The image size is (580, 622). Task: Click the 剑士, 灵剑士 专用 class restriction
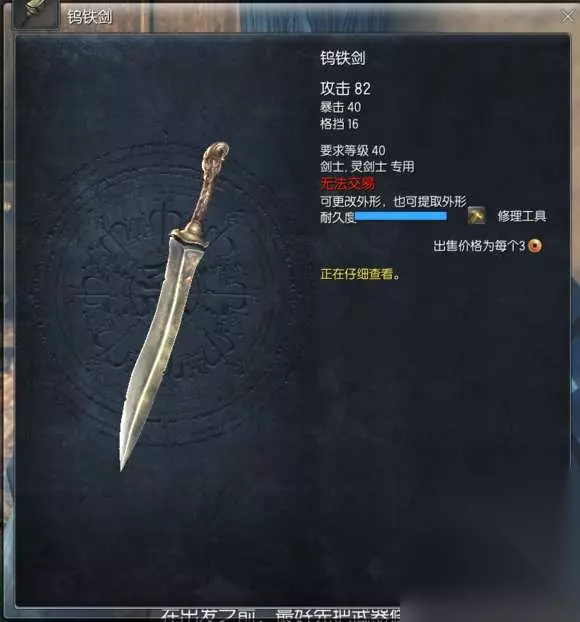tap(367, 167)
